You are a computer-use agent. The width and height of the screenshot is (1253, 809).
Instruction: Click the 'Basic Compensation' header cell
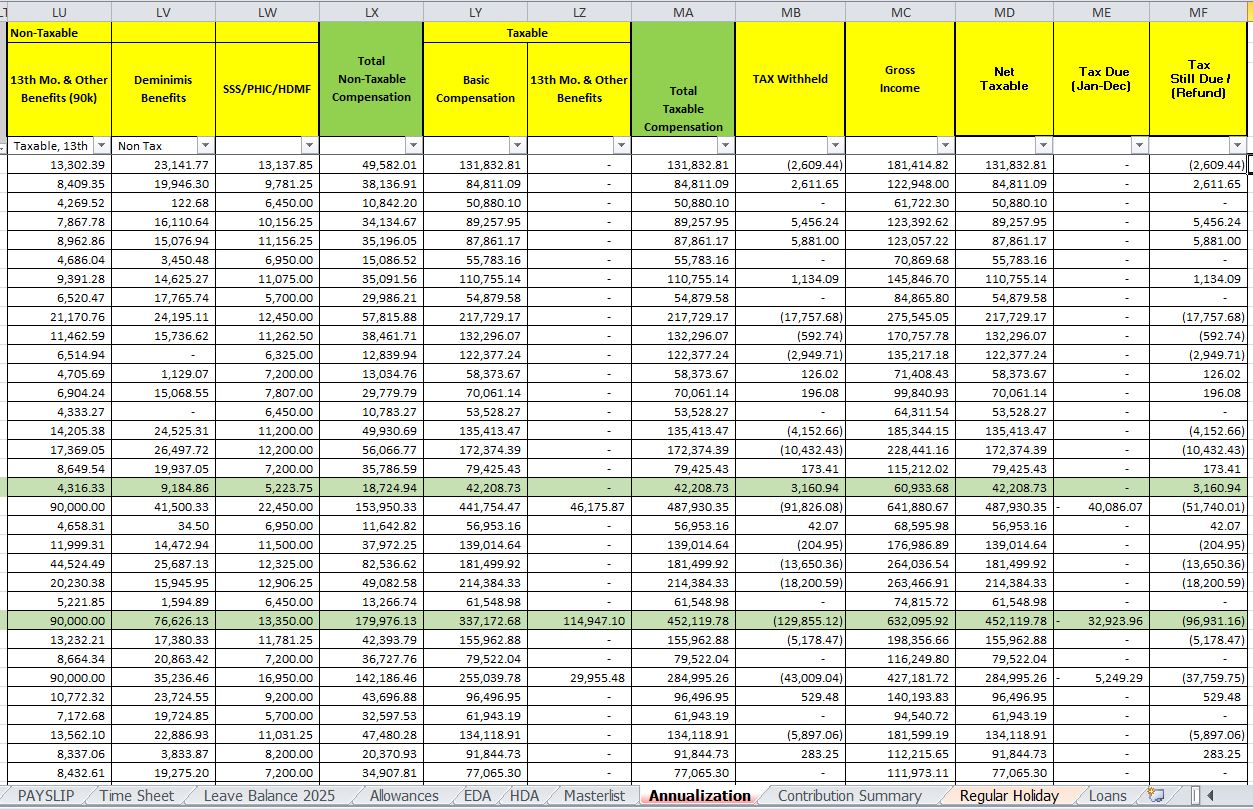coord(475,89)
